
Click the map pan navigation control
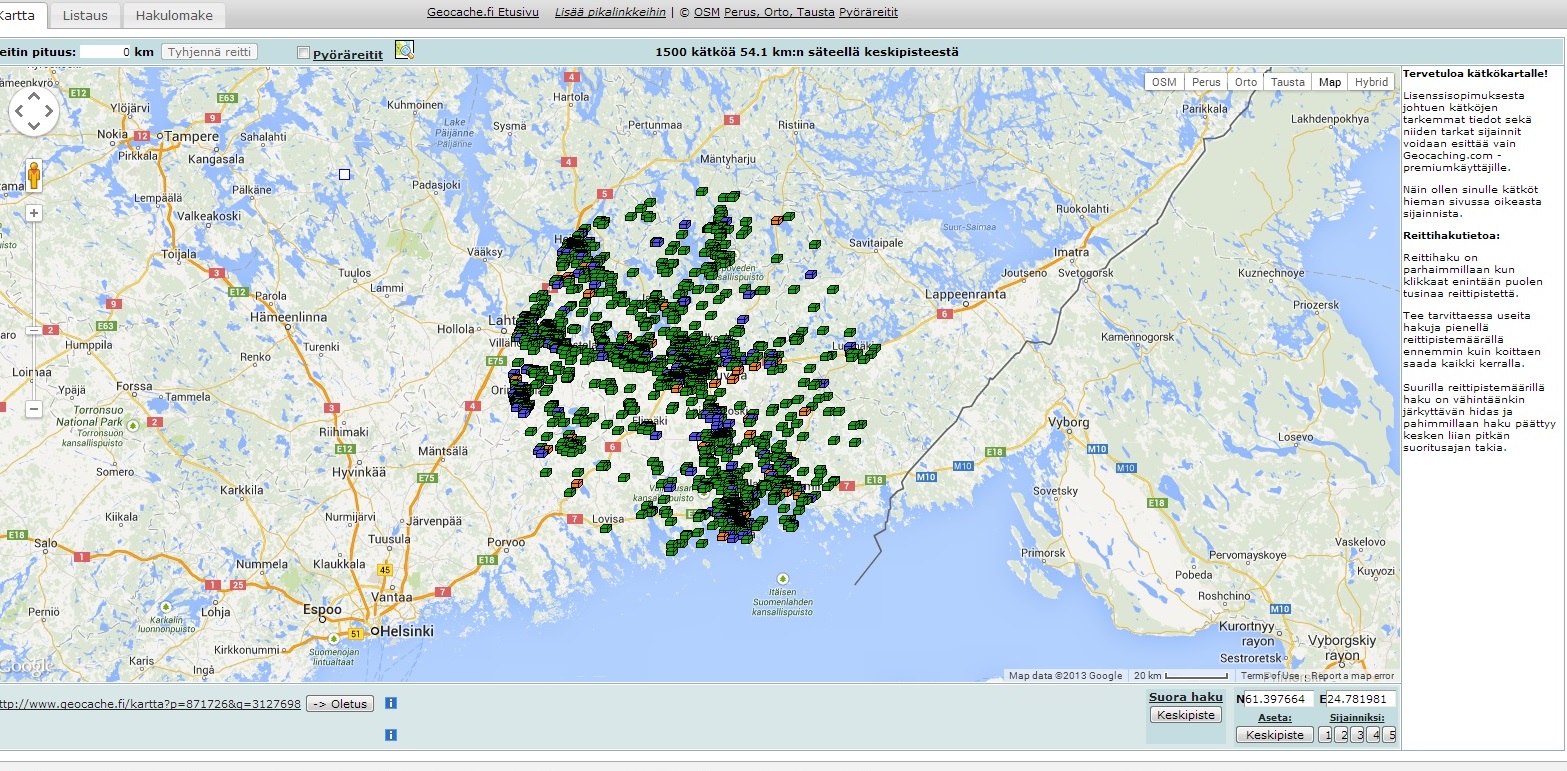point(34,111)
